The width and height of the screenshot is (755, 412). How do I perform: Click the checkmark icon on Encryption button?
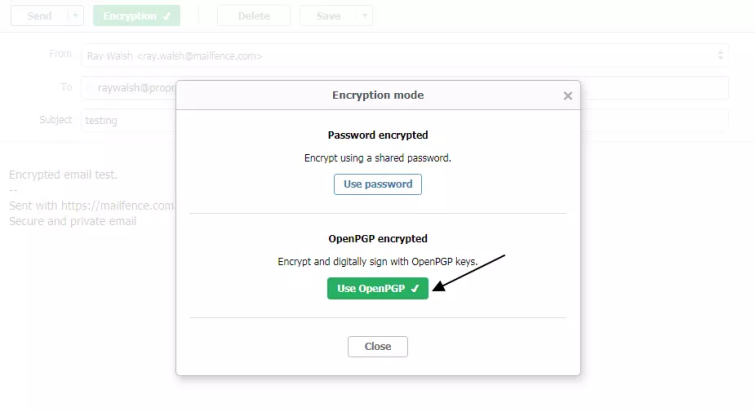[167, 16]
